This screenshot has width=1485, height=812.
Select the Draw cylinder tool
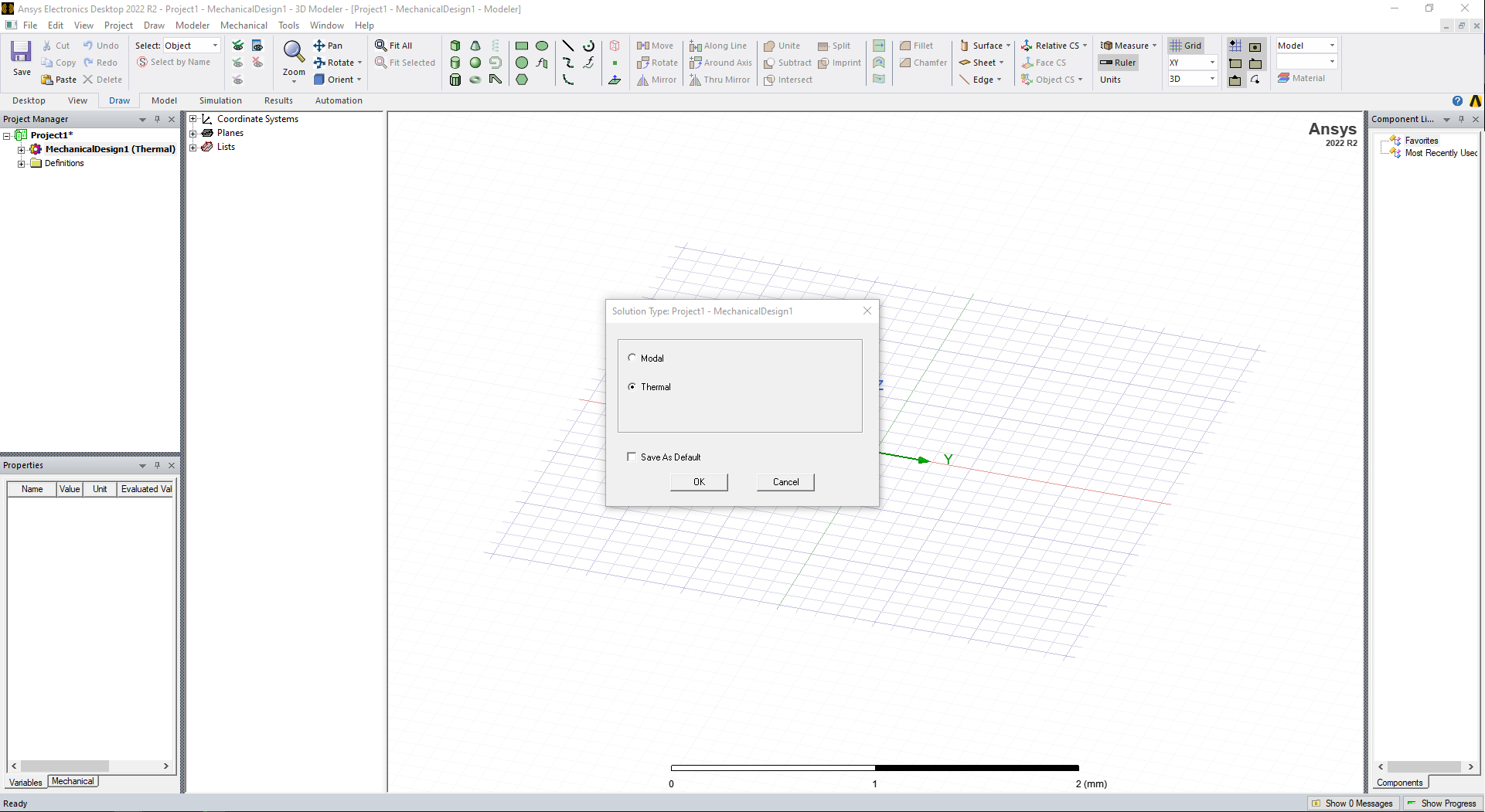(x=455, y=63)
